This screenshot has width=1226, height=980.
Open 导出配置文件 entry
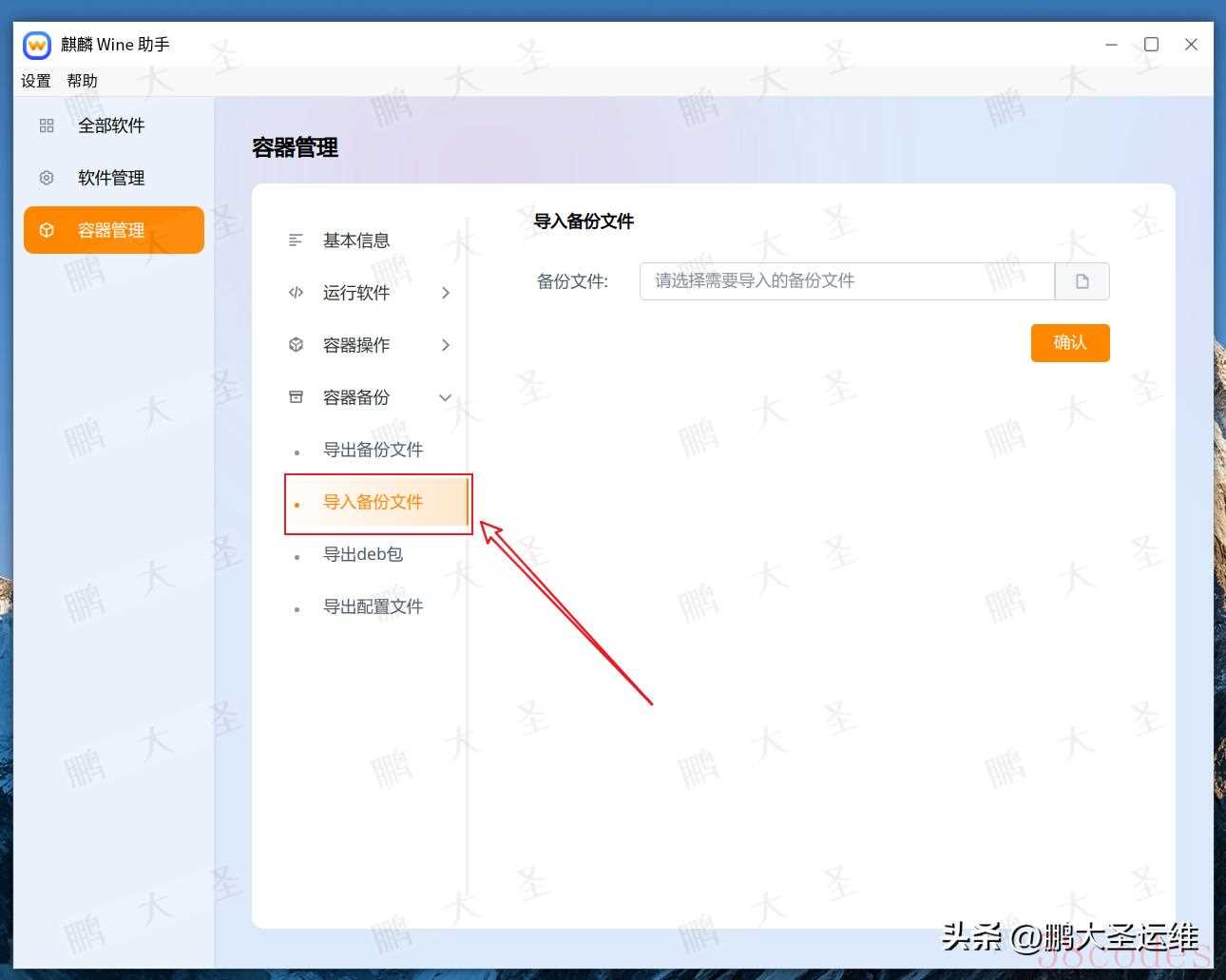(373, 606)
